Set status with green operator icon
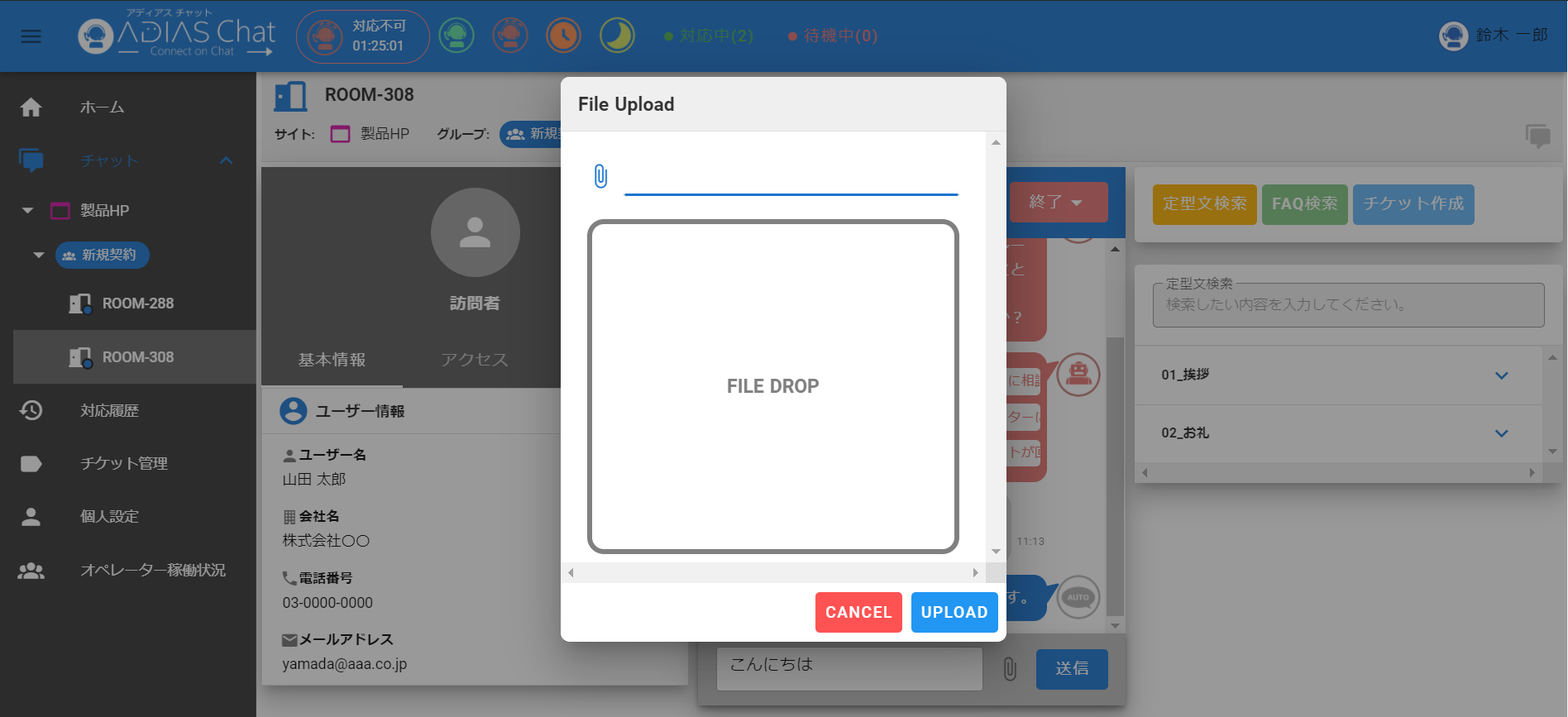Screen dimensions: 1568x717 (x=457, y=36)
